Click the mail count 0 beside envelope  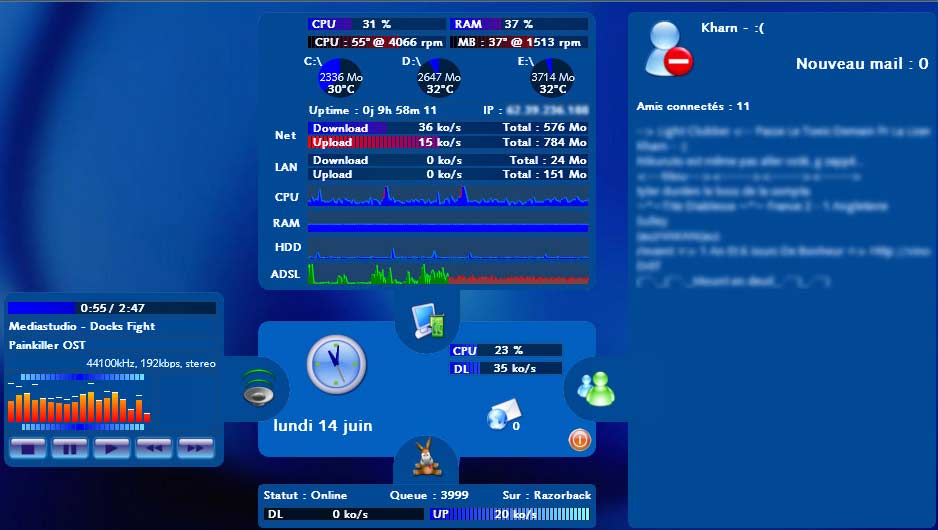[x=516, y=426]
